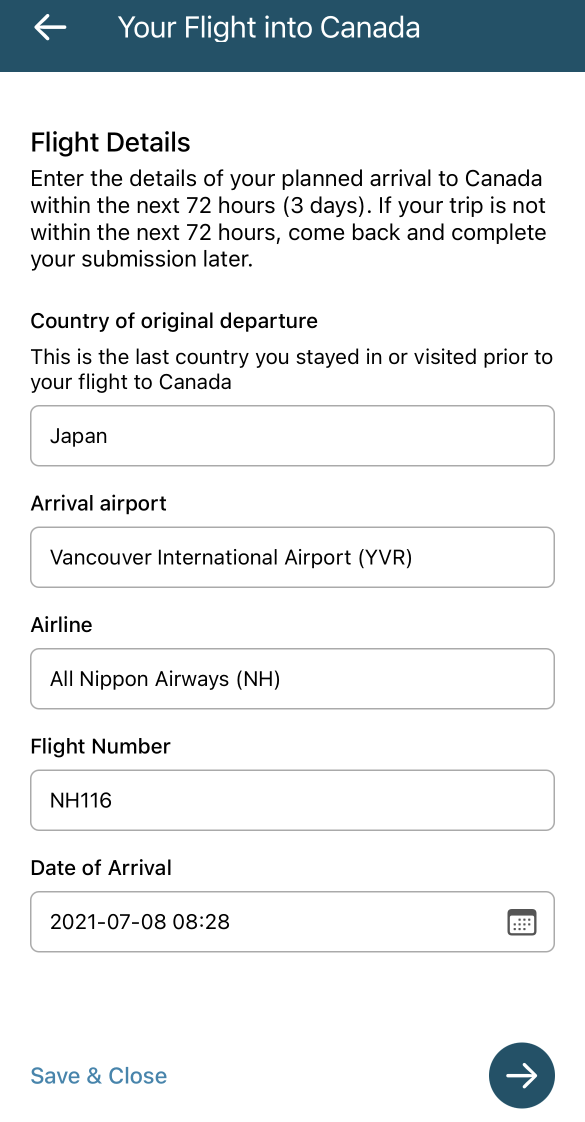This screenshot has height=1122, width=585.
Task: Tap the 'Date of Arrival' field label
Action: pos(101,868)
